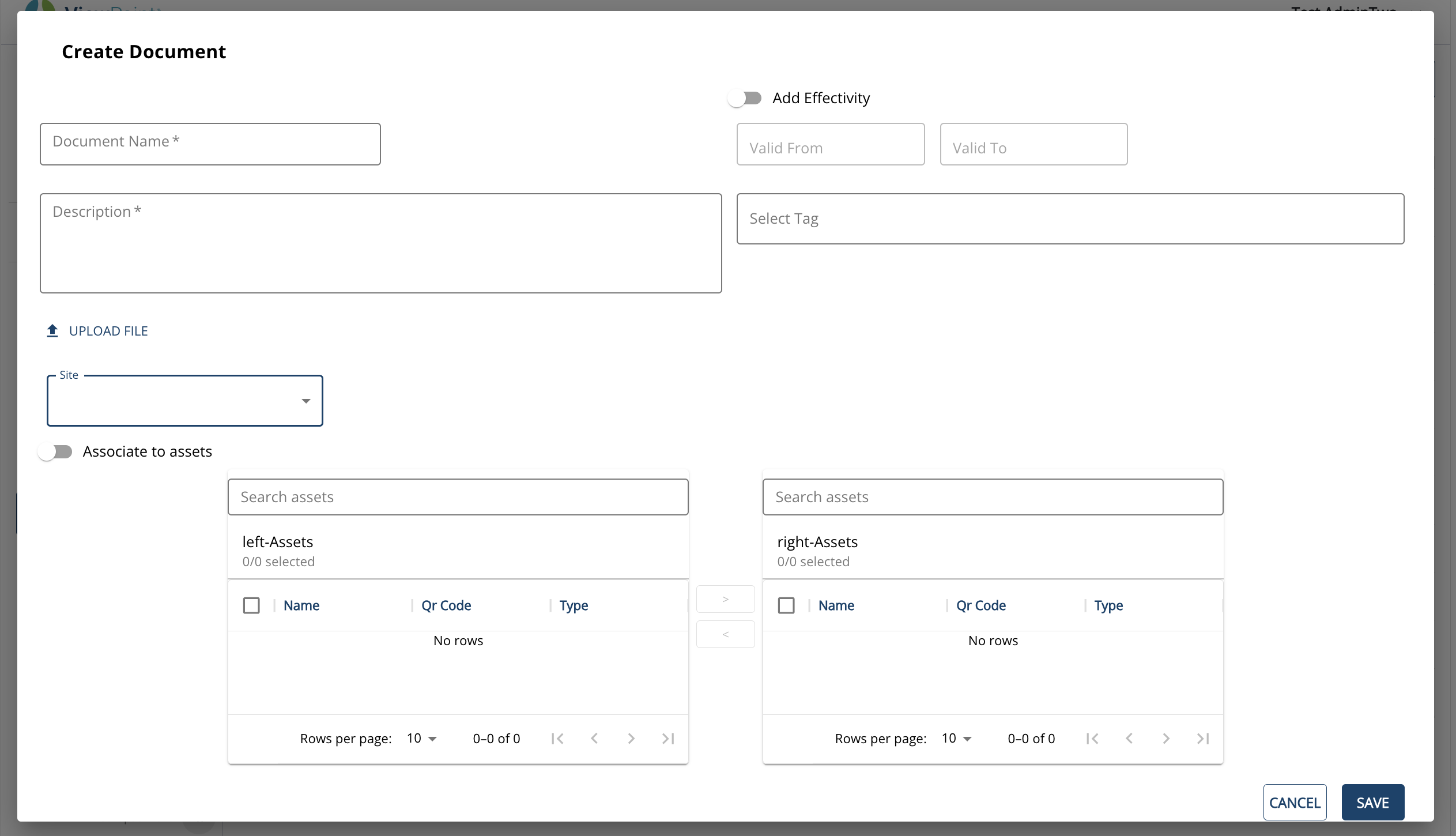Click the left-transfer arrow between asset lists
The width and height of the screenshot is (1456, 836).
point(725,634)
